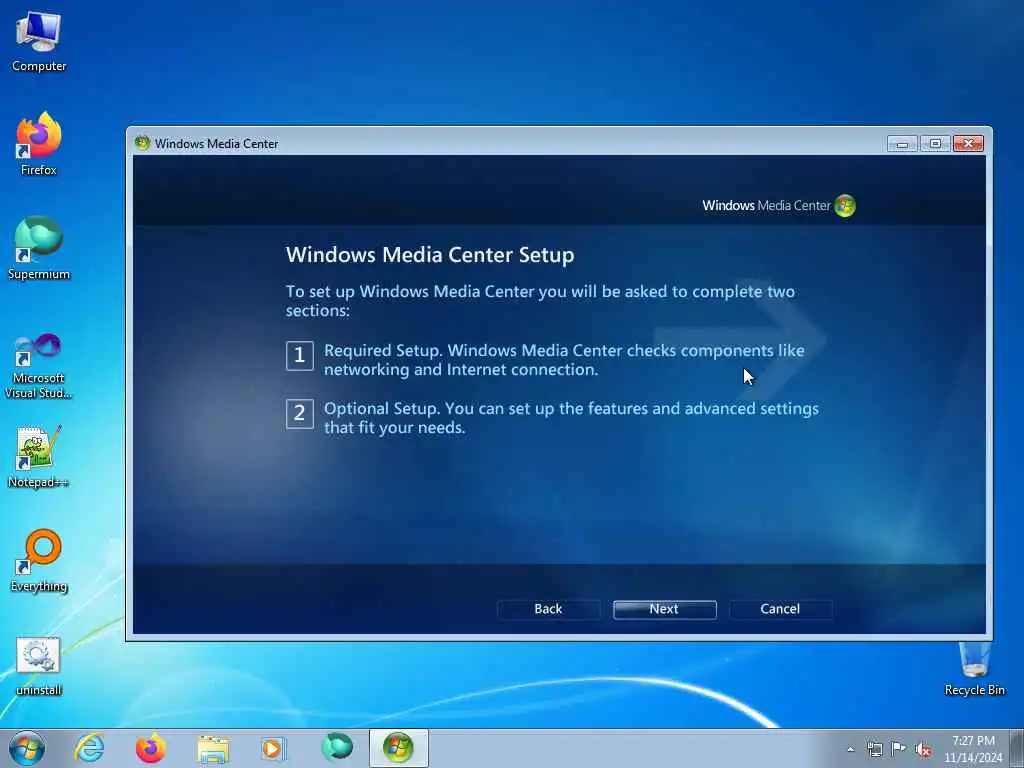Maximize the Windows Media Center window
Viewport: 1024px width, 768px height.
(935, 144)
